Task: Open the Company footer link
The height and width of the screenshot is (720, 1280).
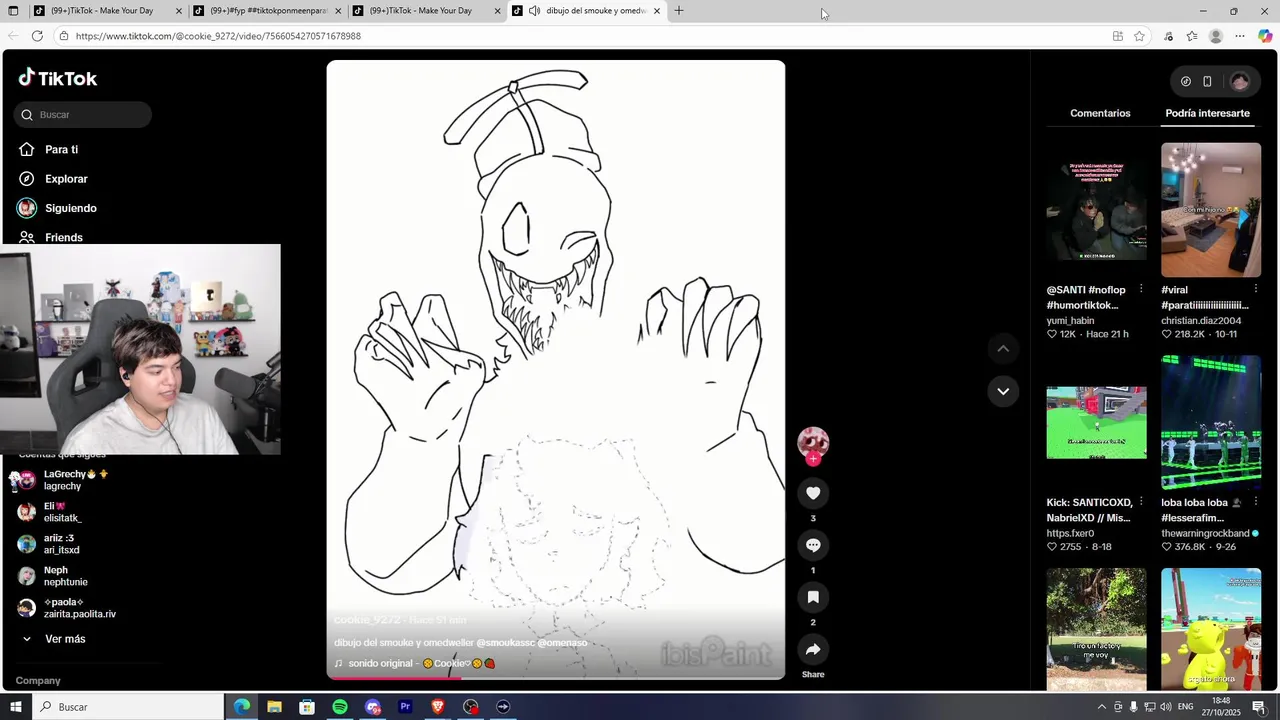Action: point(38,681)
